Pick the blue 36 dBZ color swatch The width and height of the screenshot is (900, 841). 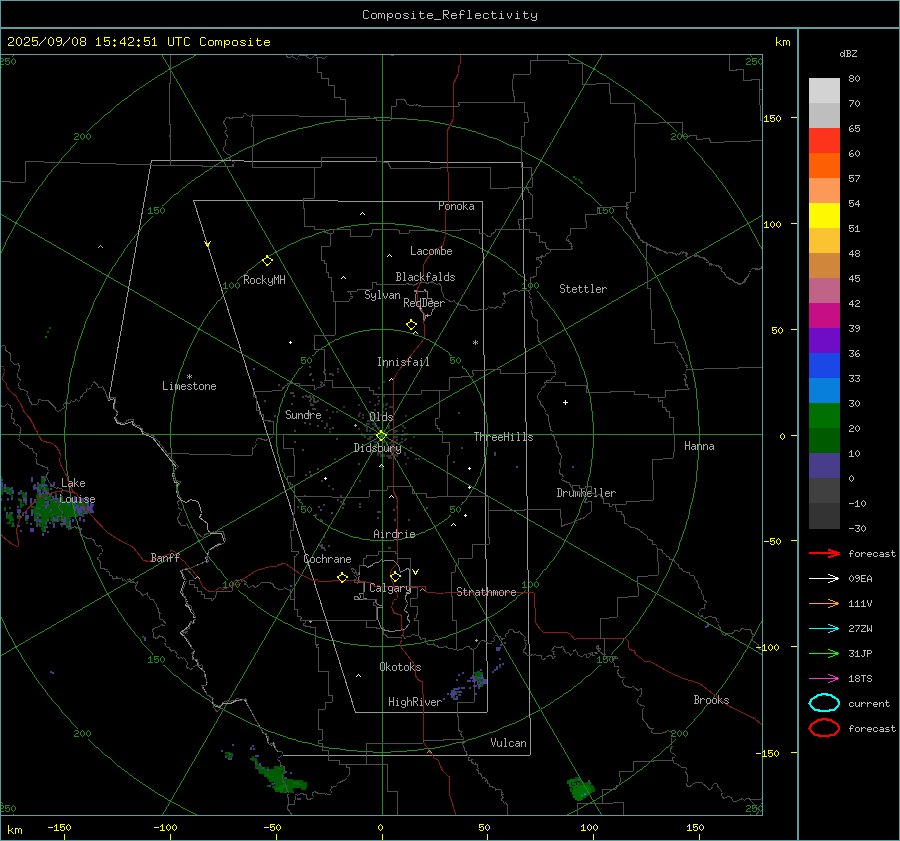pyautogui.click(x=824, y=365)
